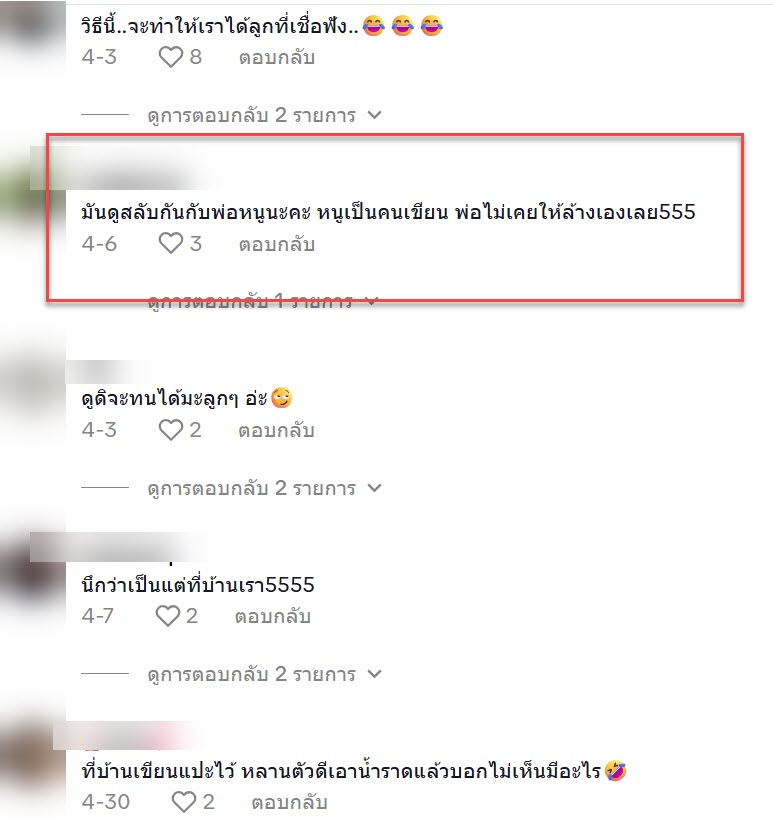This screenshot has height=819, width=773.
Task: Like the highlighted comment dated 4-6
Action: (x=171, y=243)
